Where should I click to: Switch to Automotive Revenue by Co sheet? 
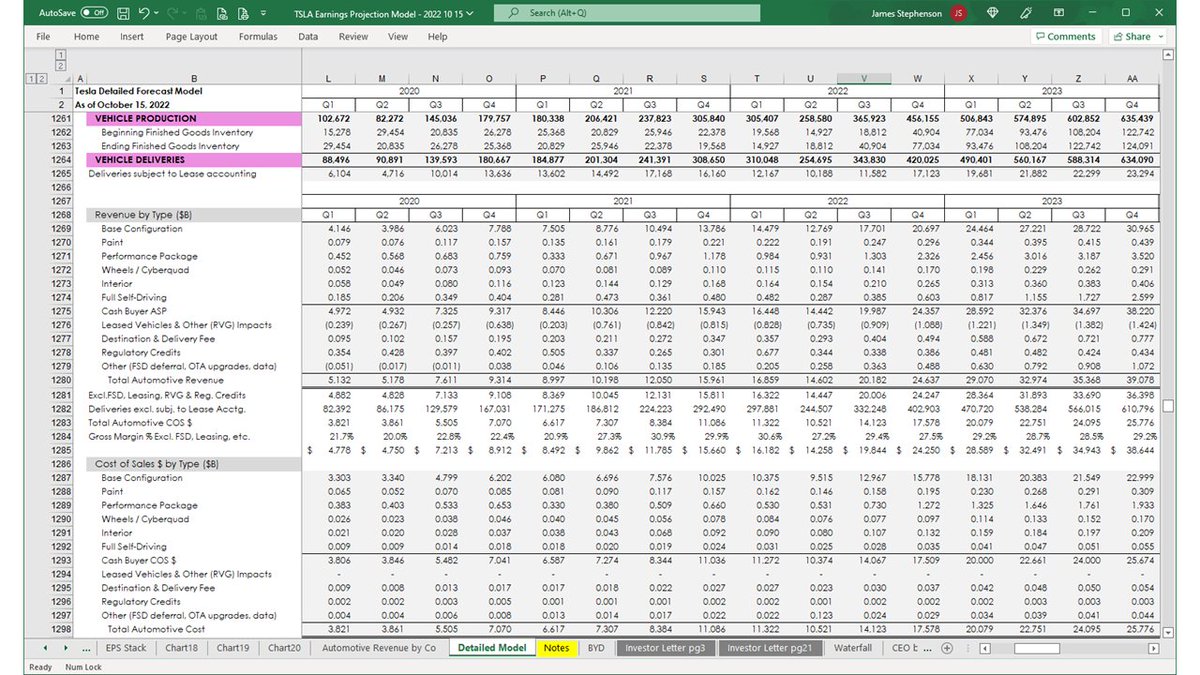click(378, 648)
